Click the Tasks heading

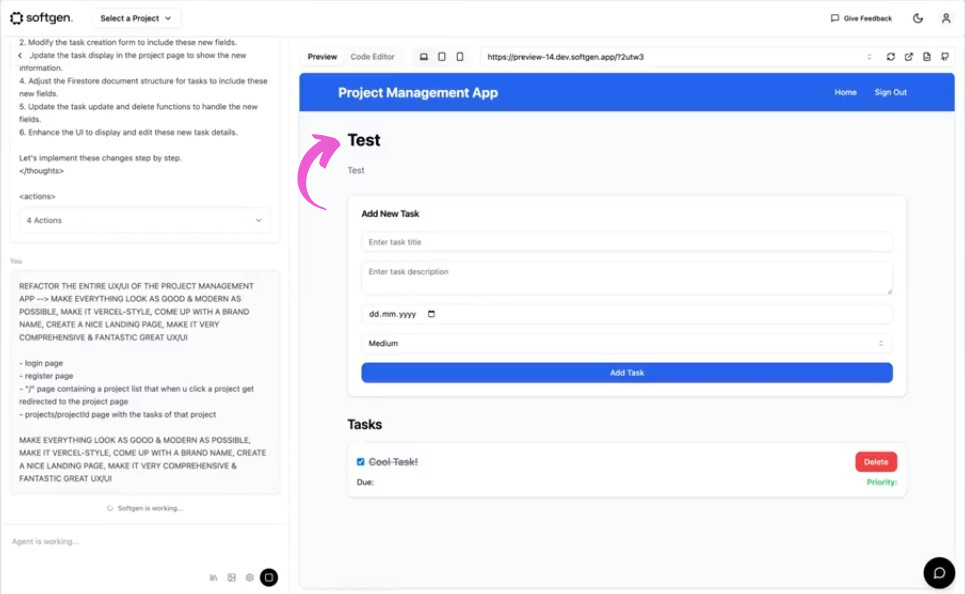pyautogui.click(x=364, y=425)
